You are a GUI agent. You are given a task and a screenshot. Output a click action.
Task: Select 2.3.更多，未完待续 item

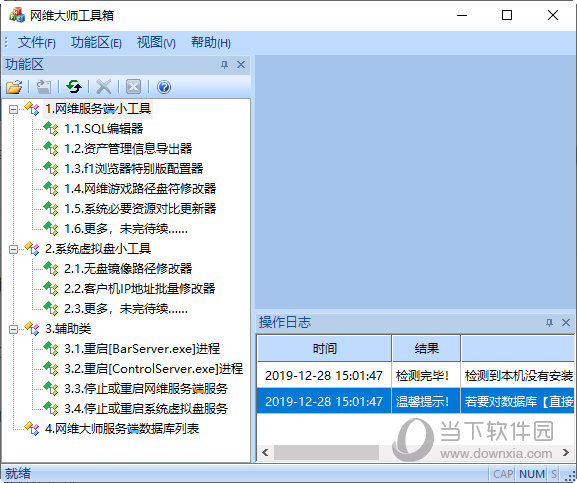point(126,308)
